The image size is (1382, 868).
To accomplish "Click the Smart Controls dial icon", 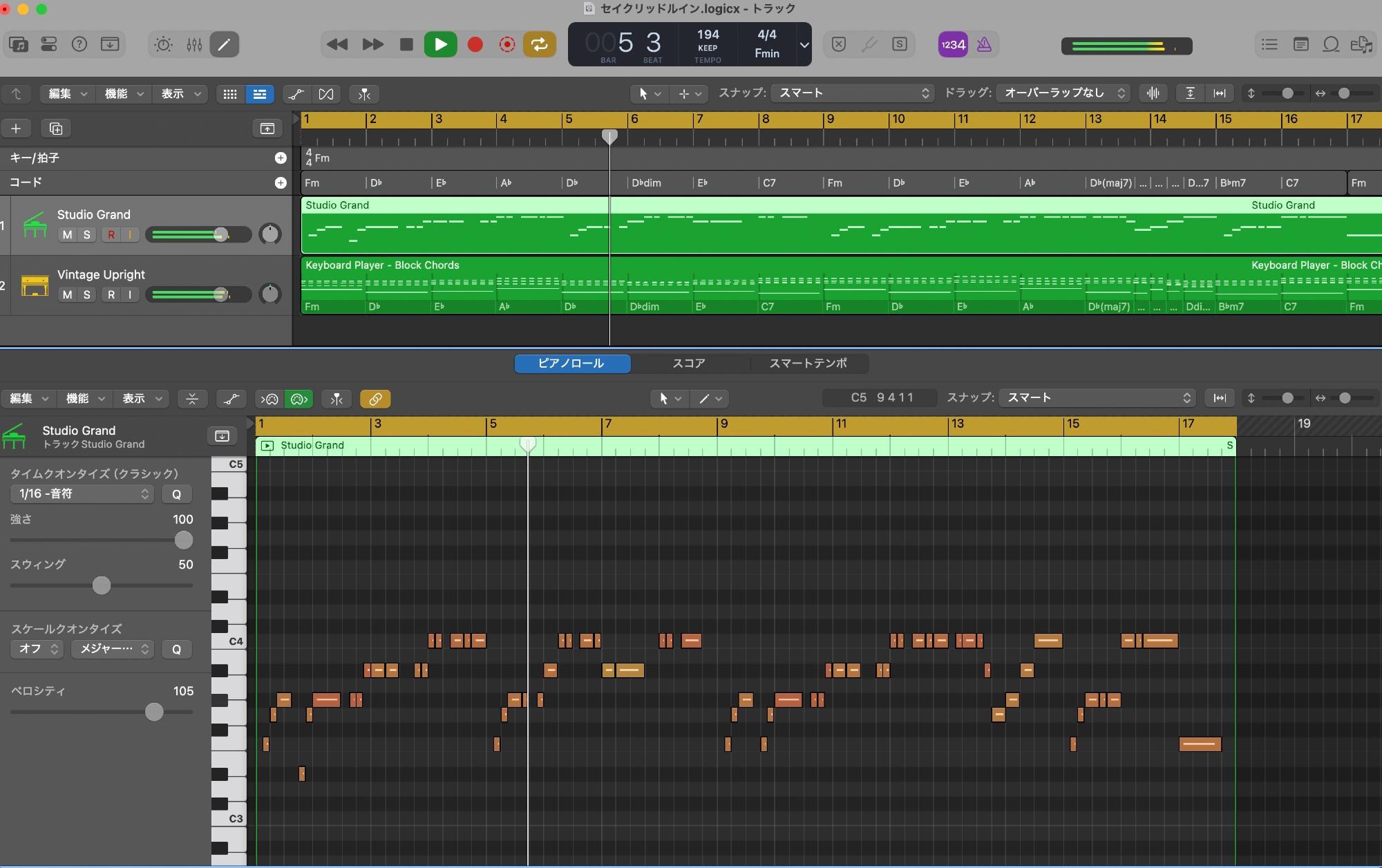I will [x=164, y=45].
